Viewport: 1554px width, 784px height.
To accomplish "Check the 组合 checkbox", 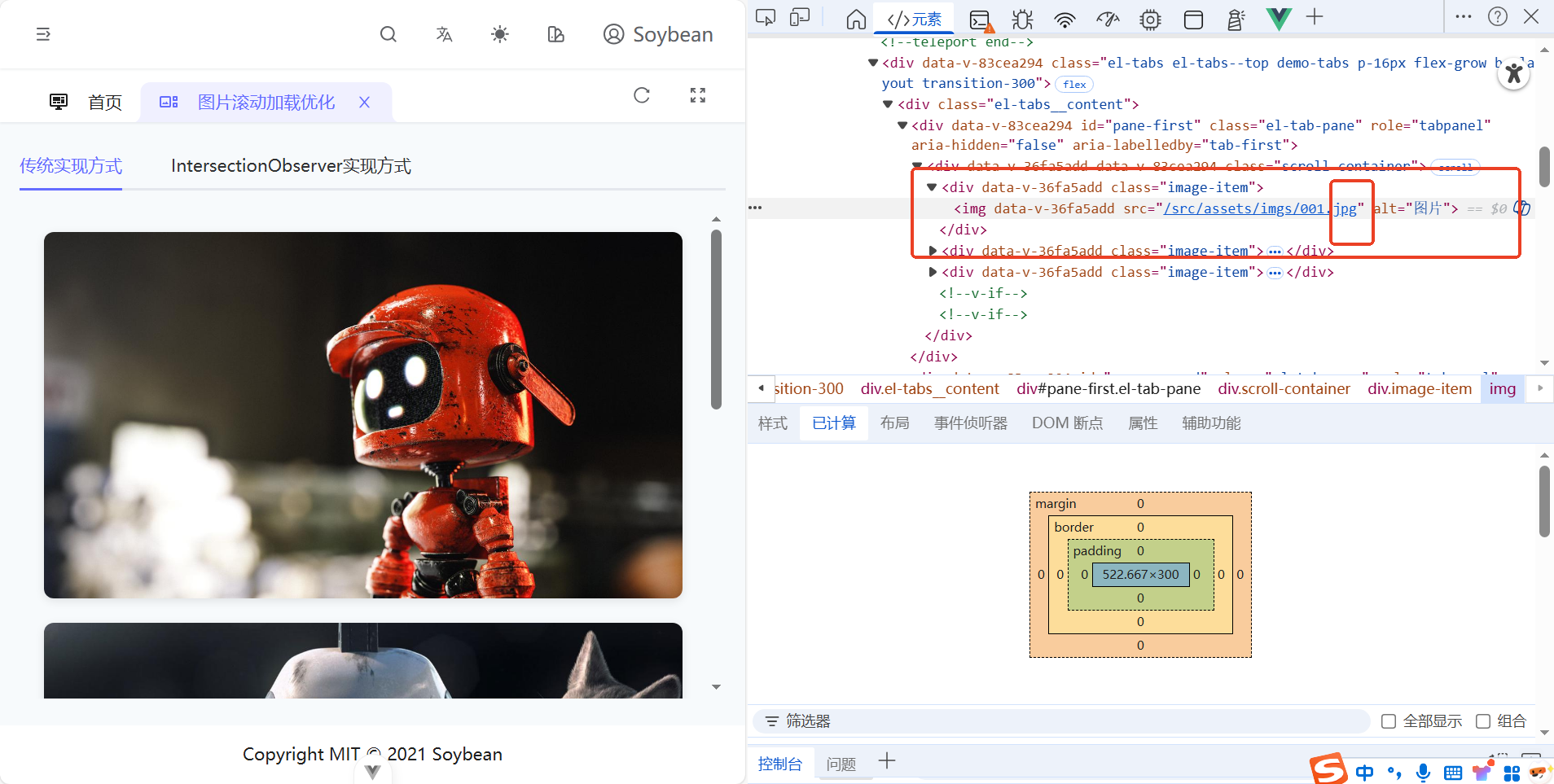I will point(1483,721).
